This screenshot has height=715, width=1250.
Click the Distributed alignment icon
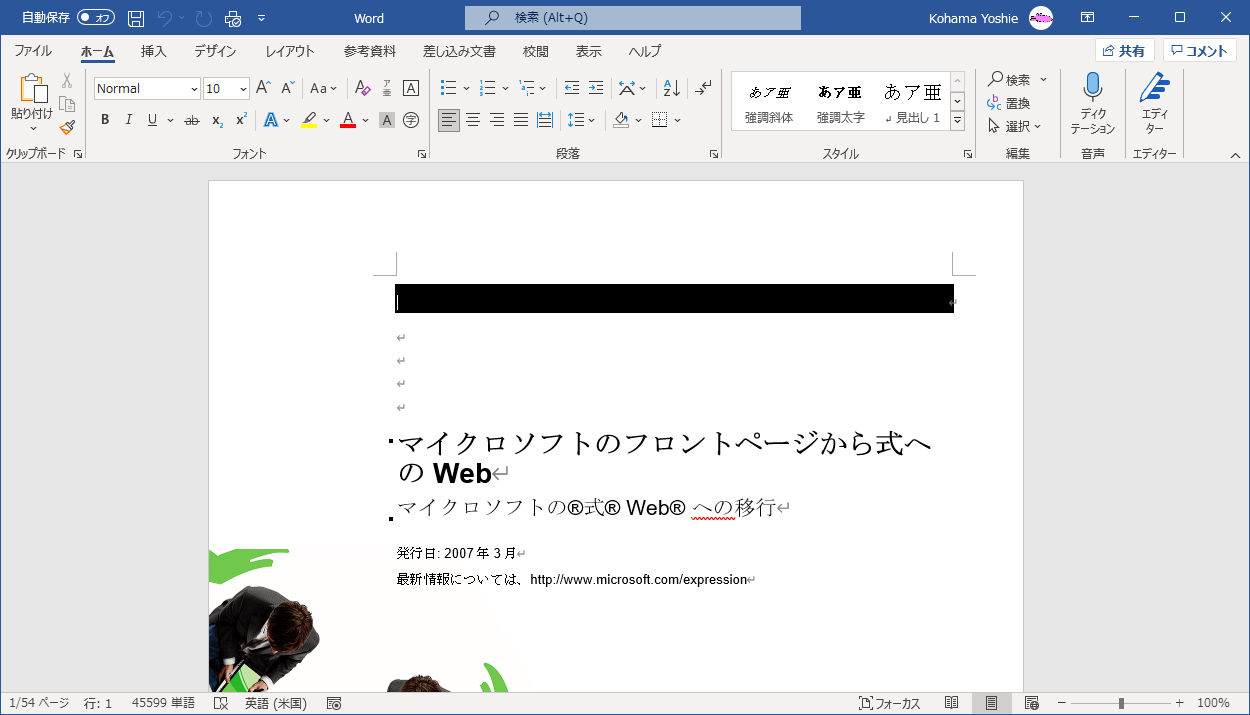[545, 120]
